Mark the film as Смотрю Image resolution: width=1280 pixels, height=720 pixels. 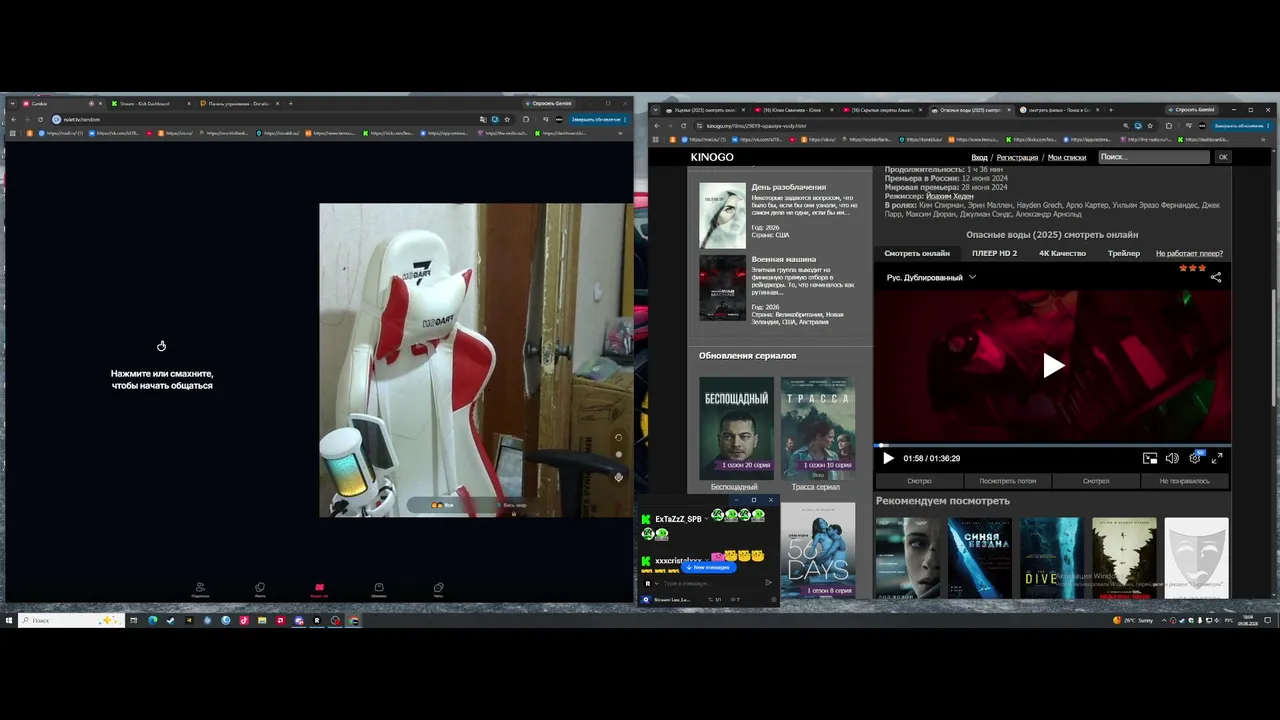(x=919, y=481)
